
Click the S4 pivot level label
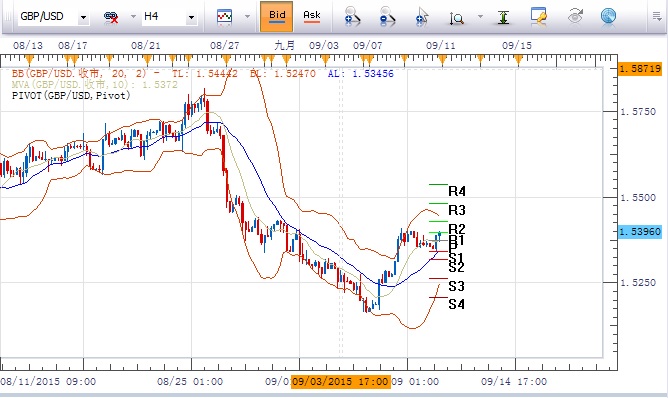[456, 304]
